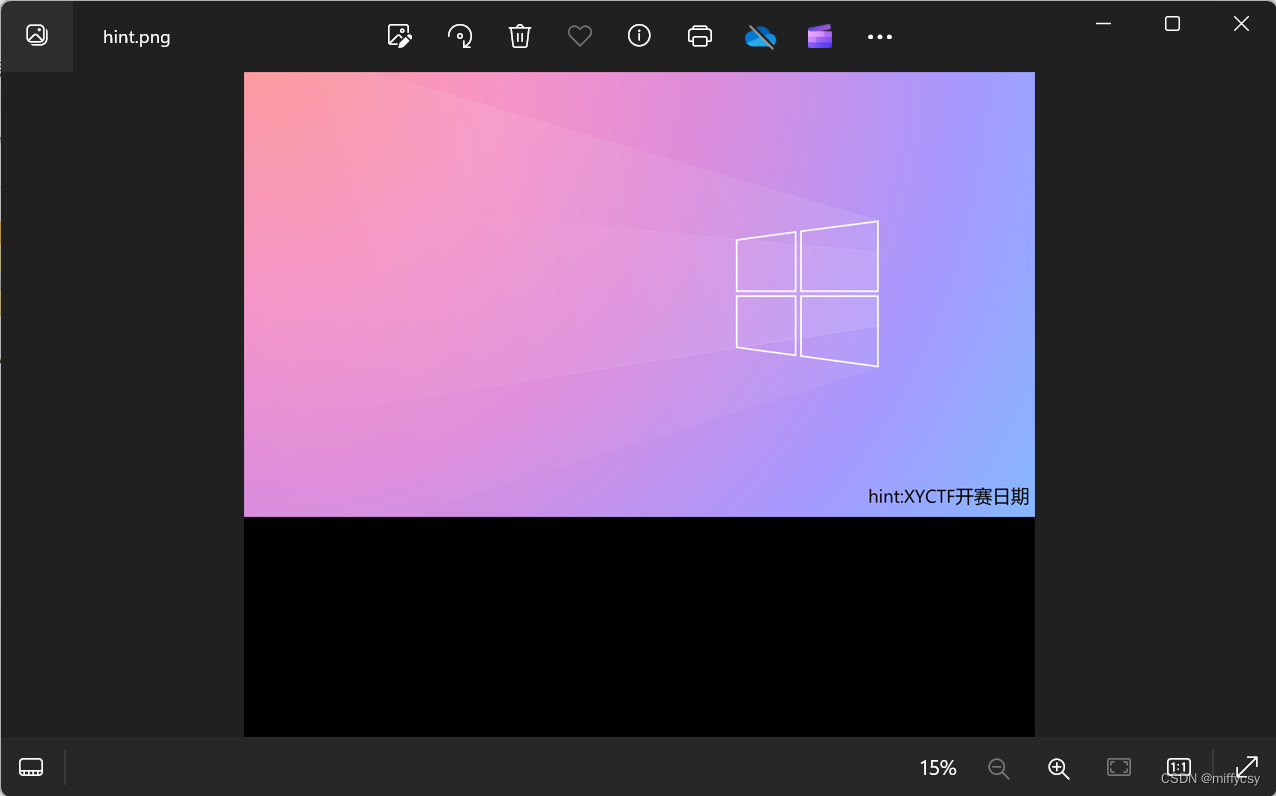
Task: Enter full screen with arrows icon
Action: [x=1247, y=767]
